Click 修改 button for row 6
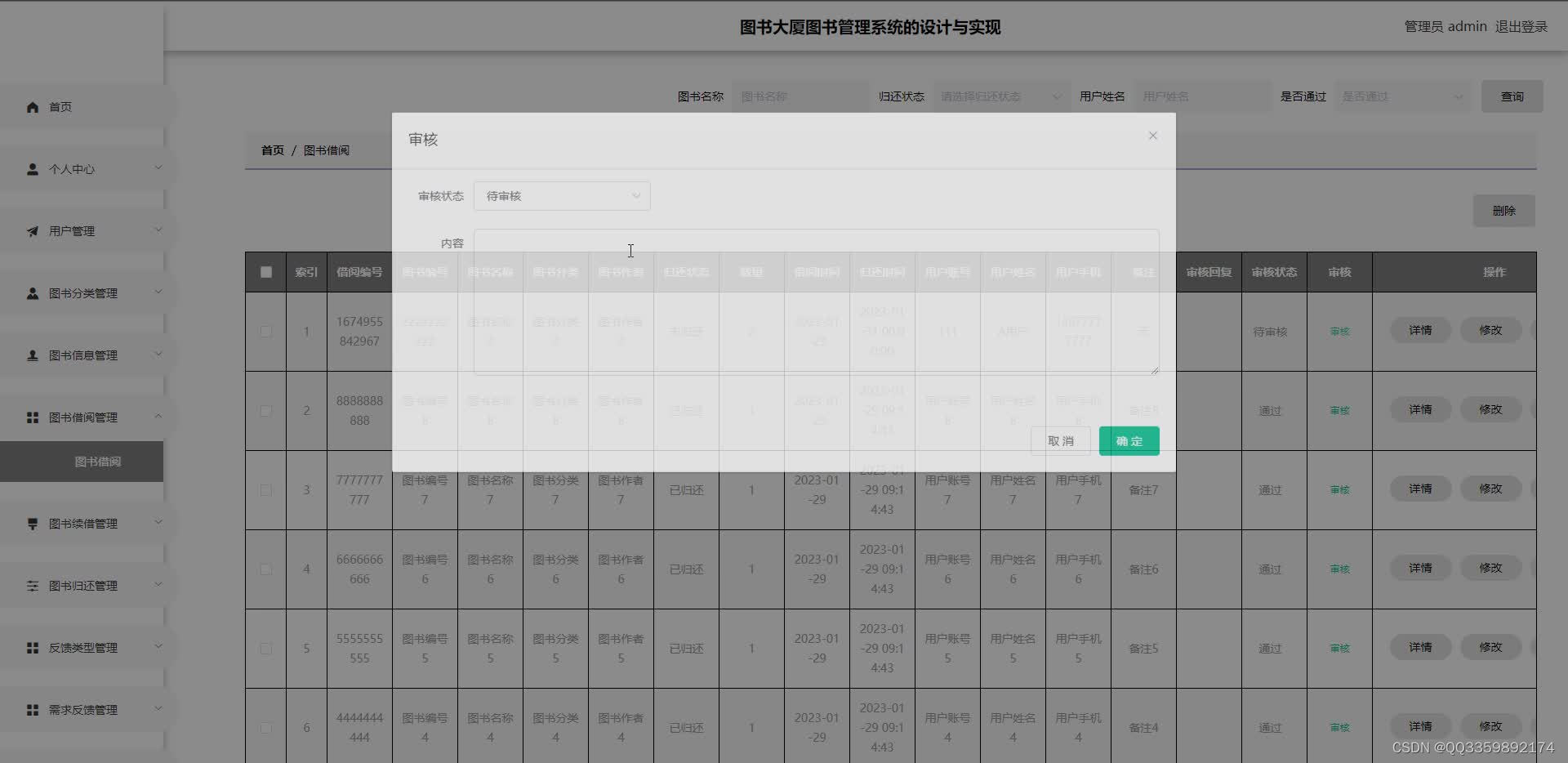This screenshot has height=763, width=1568. [1490, 726]
